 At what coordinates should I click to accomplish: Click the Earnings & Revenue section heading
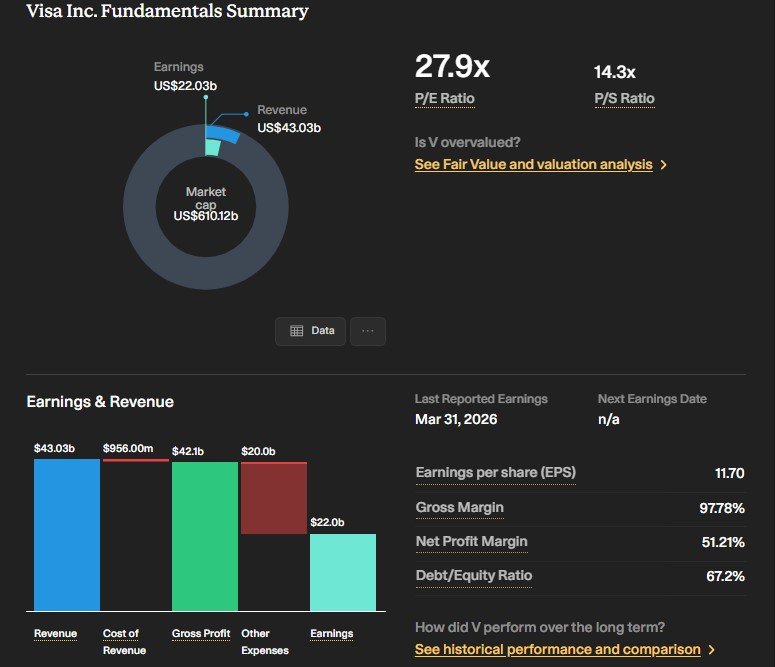(100, 401)
